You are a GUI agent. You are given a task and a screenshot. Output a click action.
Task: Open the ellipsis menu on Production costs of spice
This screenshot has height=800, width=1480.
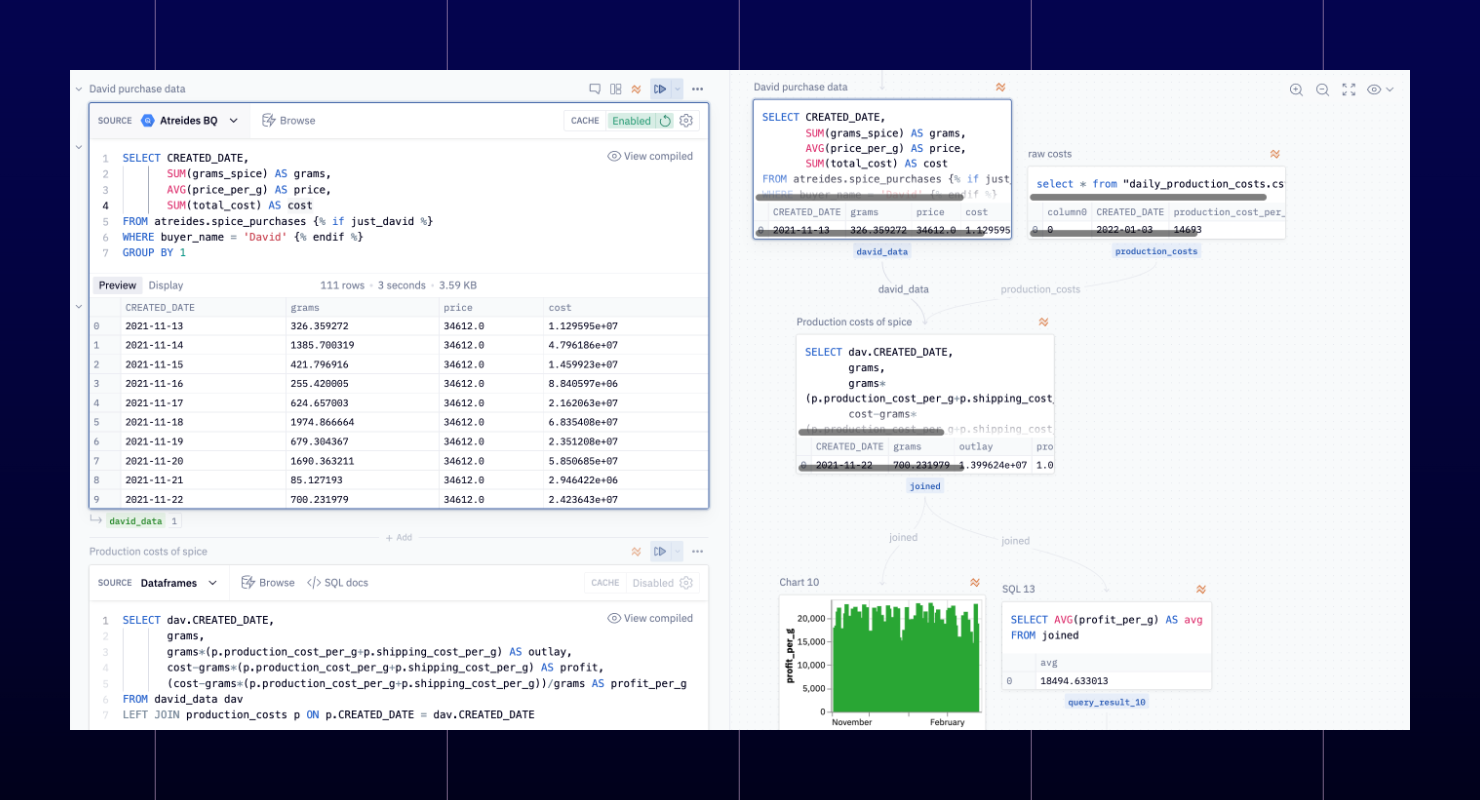(697, 551)
